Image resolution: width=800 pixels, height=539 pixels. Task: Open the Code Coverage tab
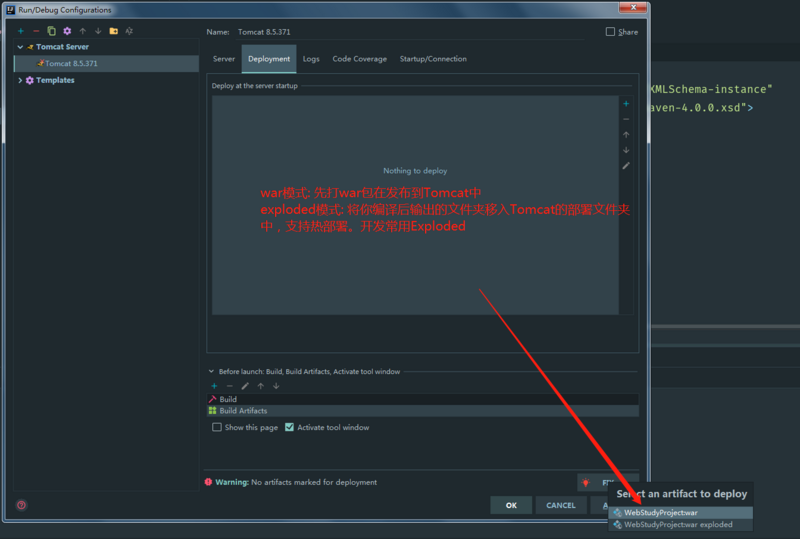coord(360,59)
